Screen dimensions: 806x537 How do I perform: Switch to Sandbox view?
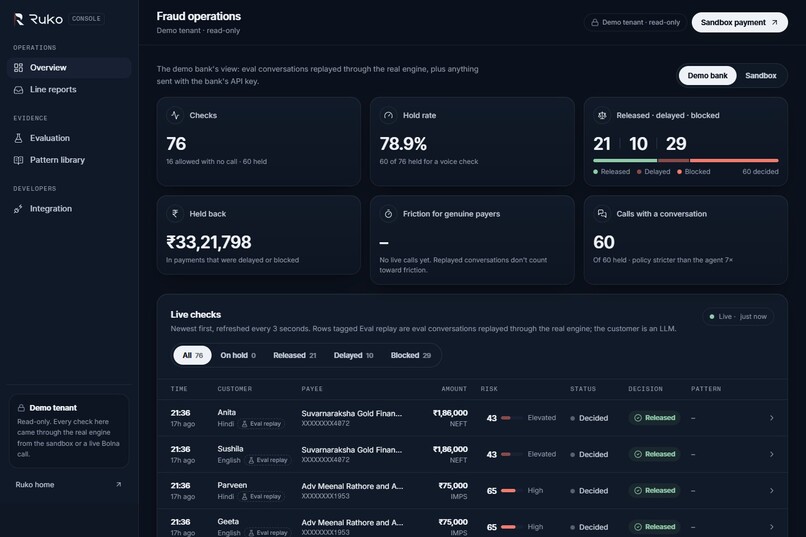pos(760,76)
